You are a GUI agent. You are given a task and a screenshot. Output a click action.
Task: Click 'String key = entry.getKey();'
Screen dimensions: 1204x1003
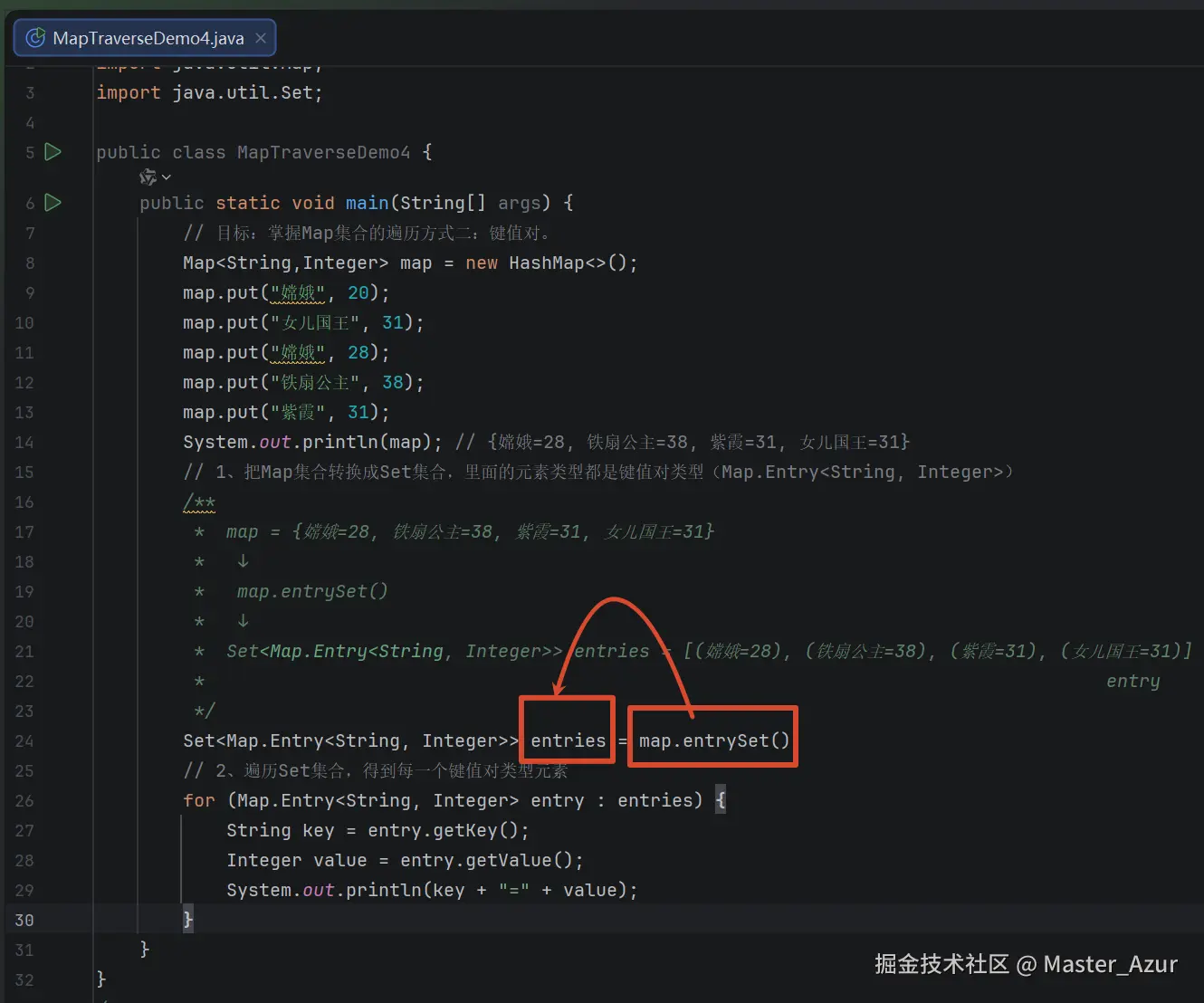tap(377, 830)
